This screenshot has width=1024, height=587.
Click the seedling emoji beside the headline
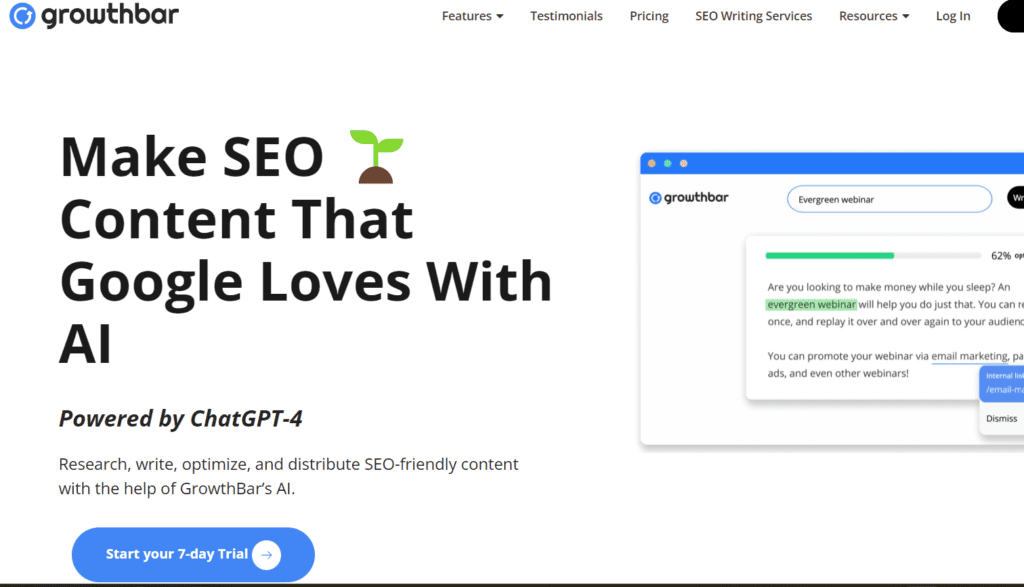click(x=375, y=157)
